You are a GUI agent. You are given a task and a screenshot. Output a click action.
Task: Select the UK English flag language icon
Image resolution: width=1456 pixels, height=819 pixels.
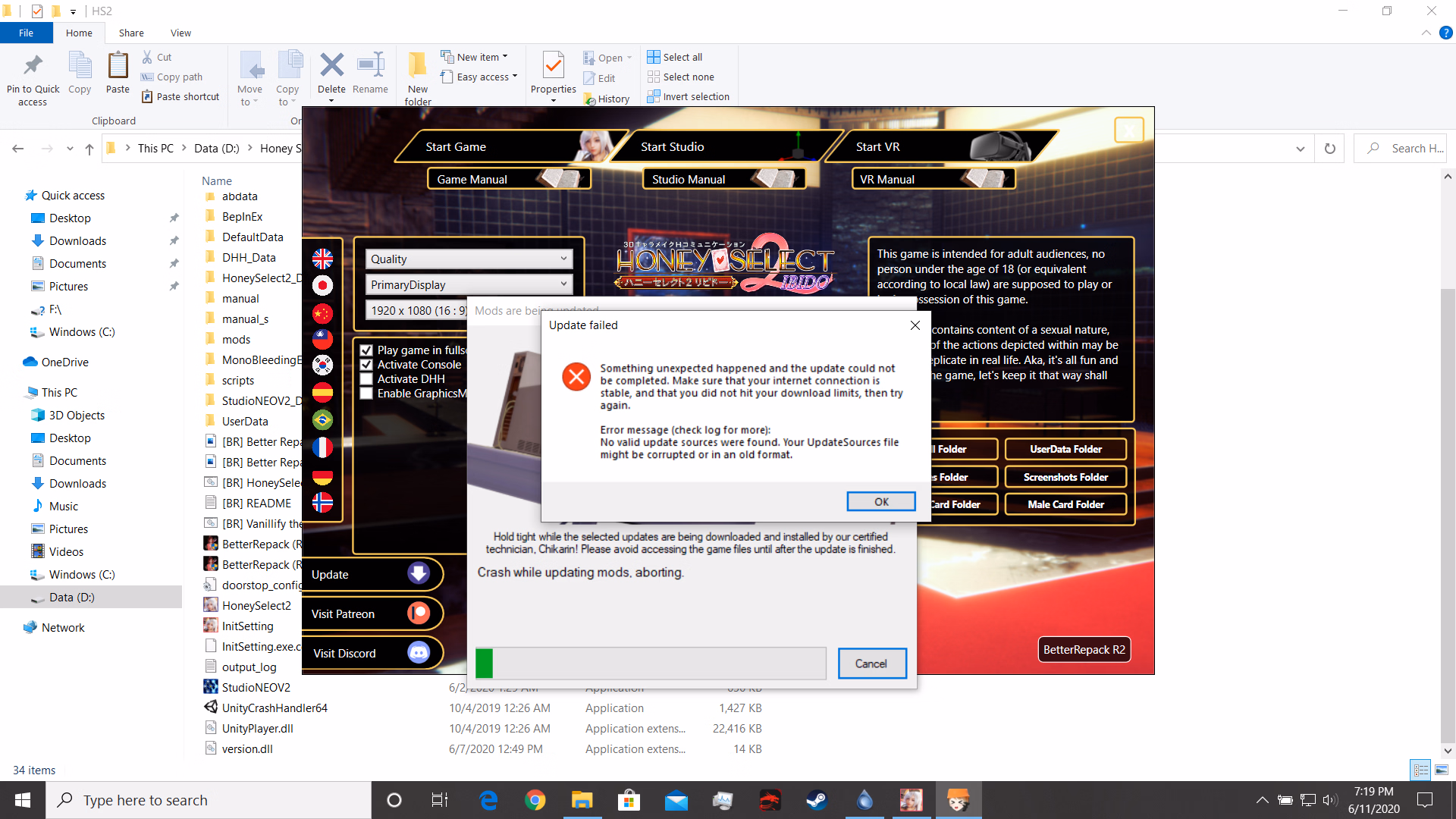pyautogui.click(x=322, y=259)
